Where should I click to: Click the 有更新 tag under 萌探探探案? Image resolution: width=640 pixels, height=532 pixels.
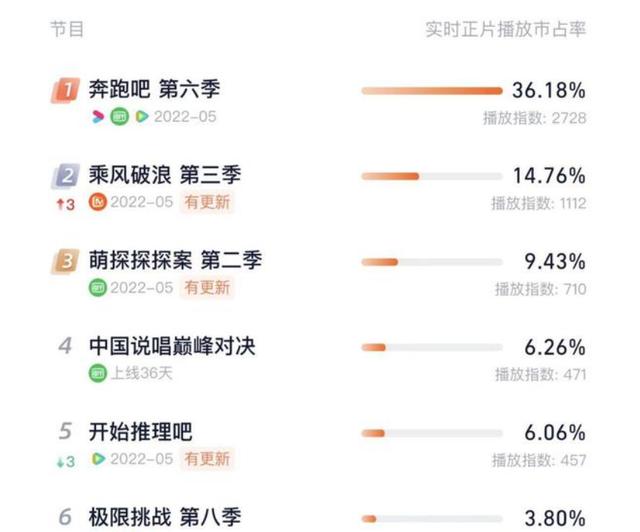click(207, 288)
